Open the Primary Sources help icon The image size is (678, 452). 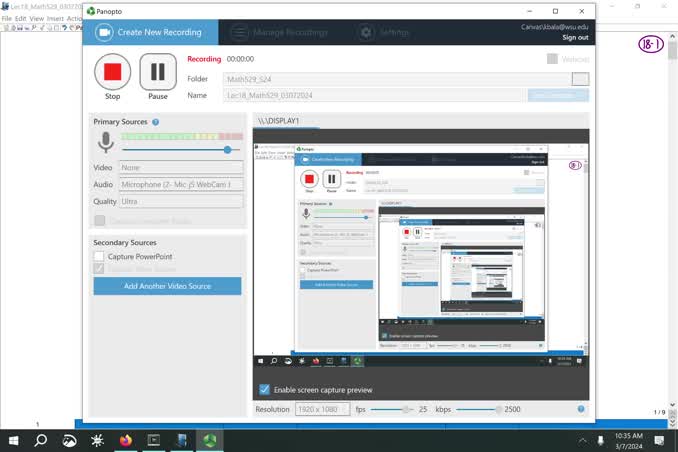(156, 122)
